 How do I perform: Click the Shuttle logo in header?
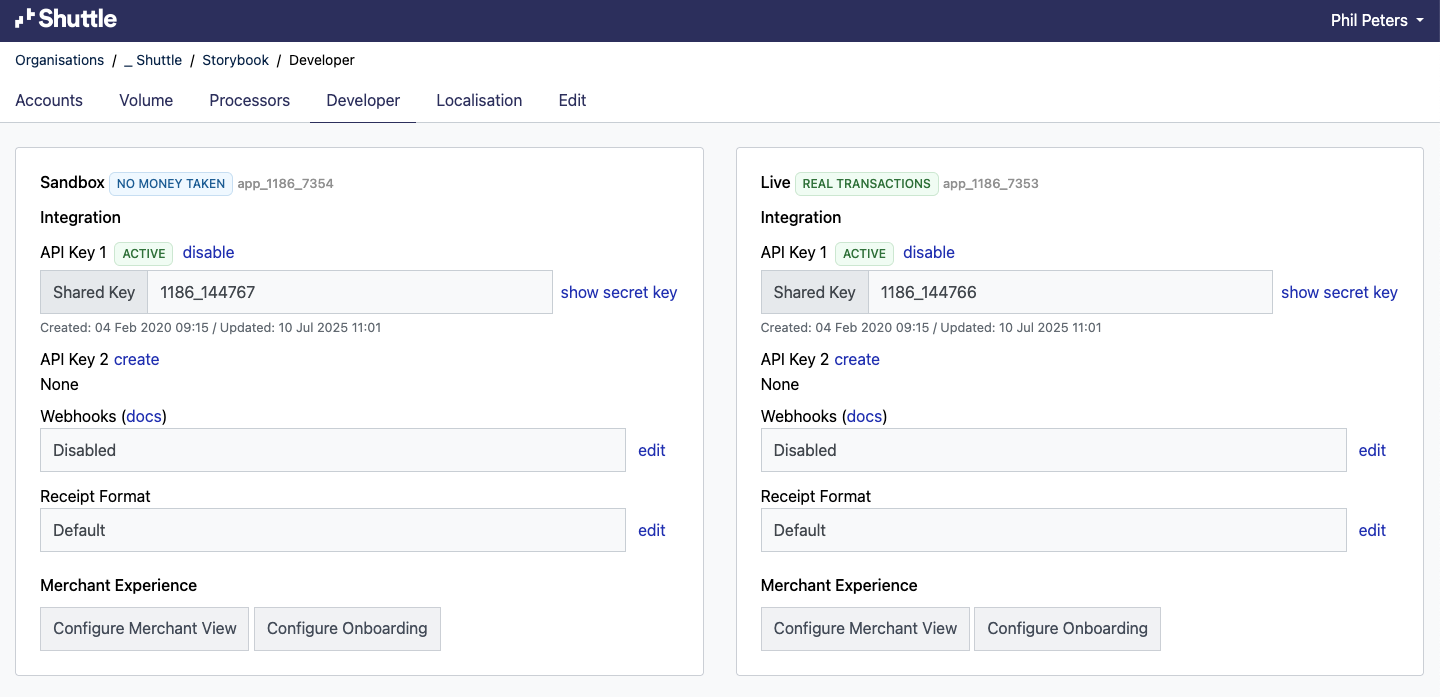[66, 19]
